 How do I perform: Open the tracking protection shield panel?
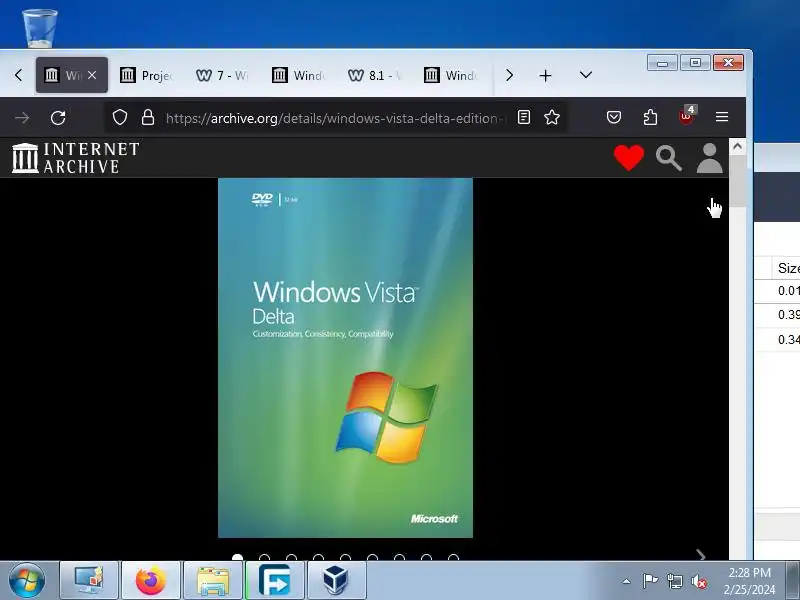pos(120,117)
